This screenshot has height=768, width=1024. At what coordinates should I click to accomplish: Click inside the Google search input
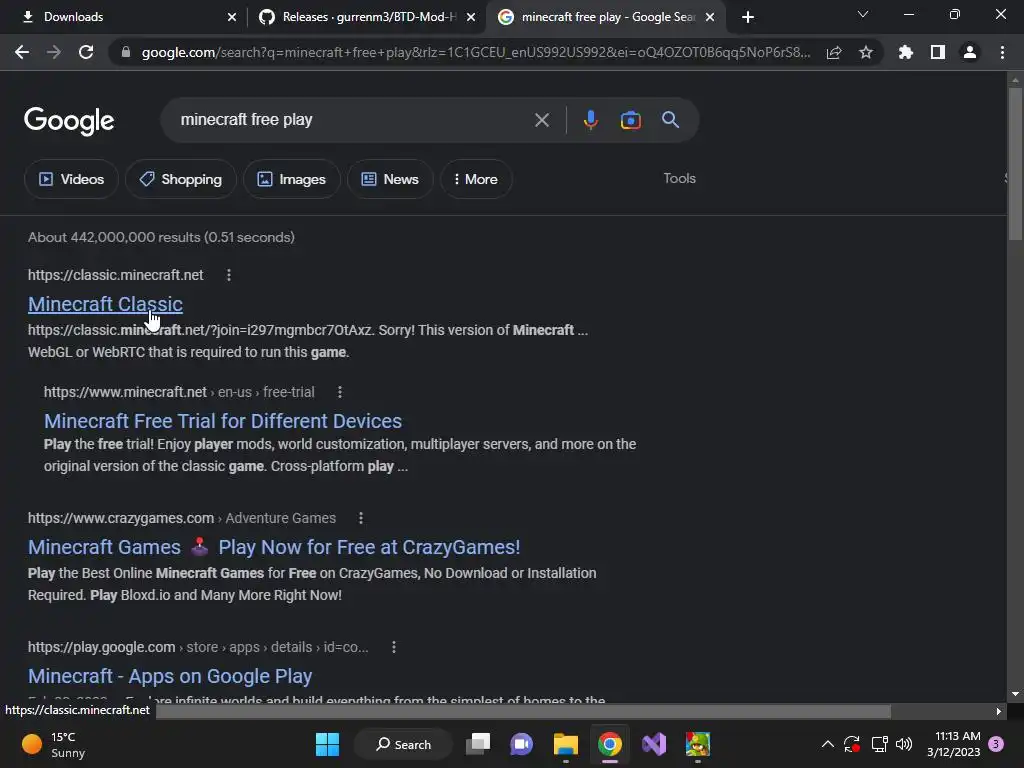click(x=353, y=120)
